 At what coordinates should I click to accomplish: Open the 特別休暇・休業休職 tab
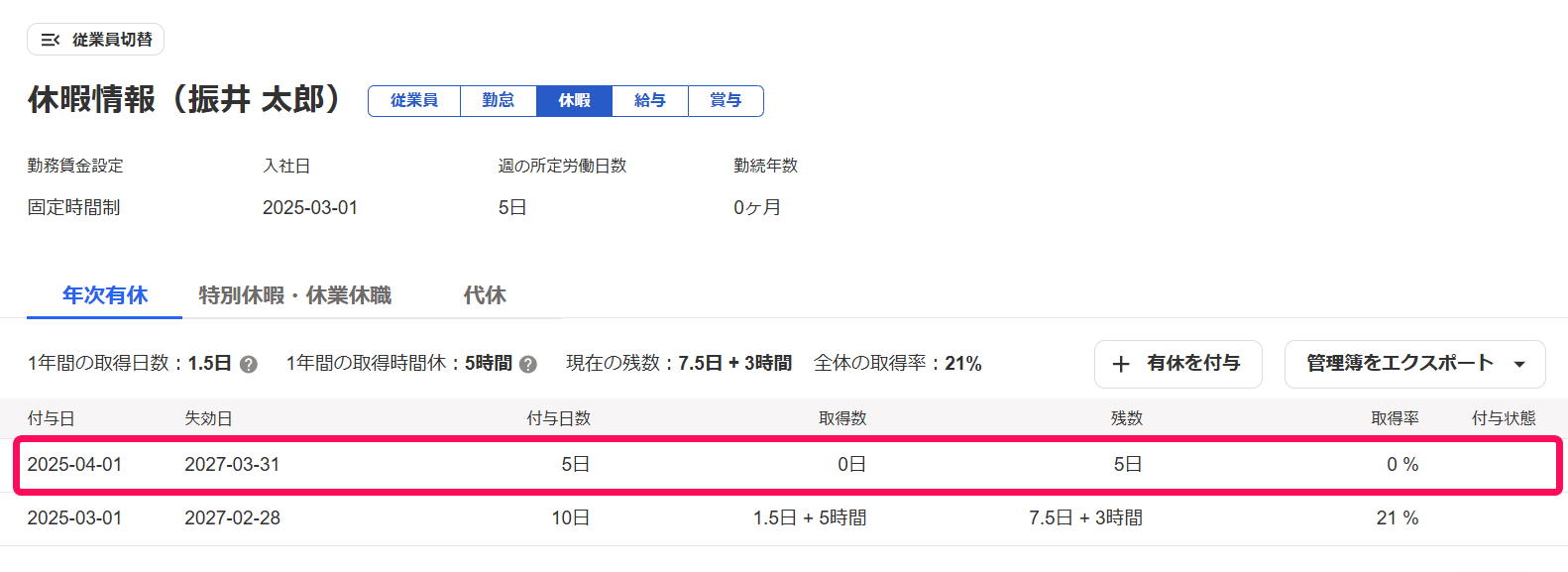point(295,295)
